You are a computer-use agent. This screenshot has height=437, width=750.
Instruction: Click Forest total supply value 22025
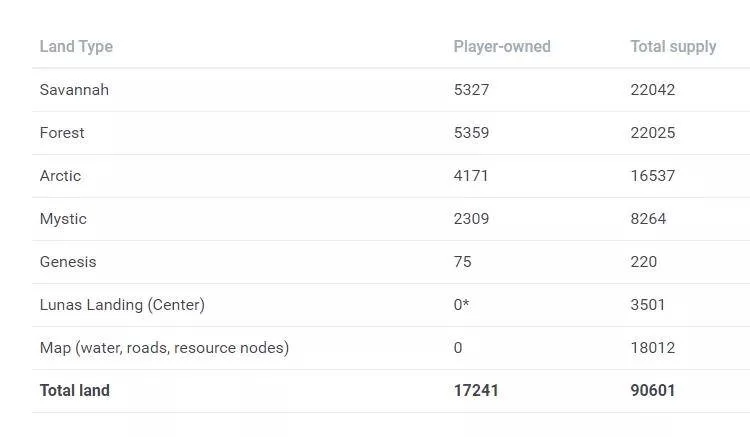click(653, 133)
